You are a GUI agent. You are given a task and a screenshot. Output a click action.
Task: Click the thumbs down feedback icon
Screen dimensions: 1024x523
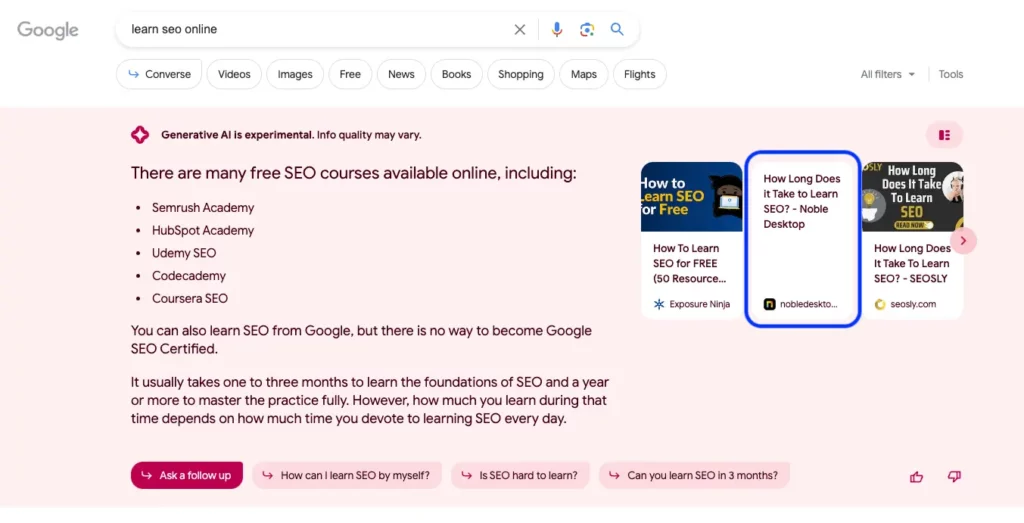pyautogui.click(x=954, y=477)
